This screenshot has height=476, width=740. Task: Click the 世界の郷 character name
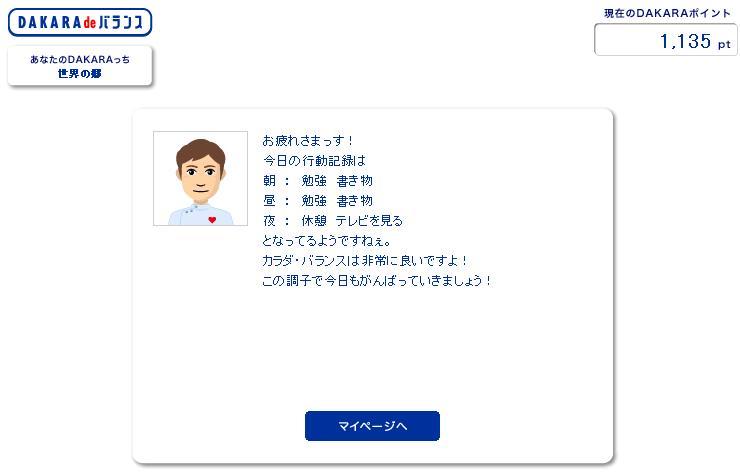click(x=79, y=74)
